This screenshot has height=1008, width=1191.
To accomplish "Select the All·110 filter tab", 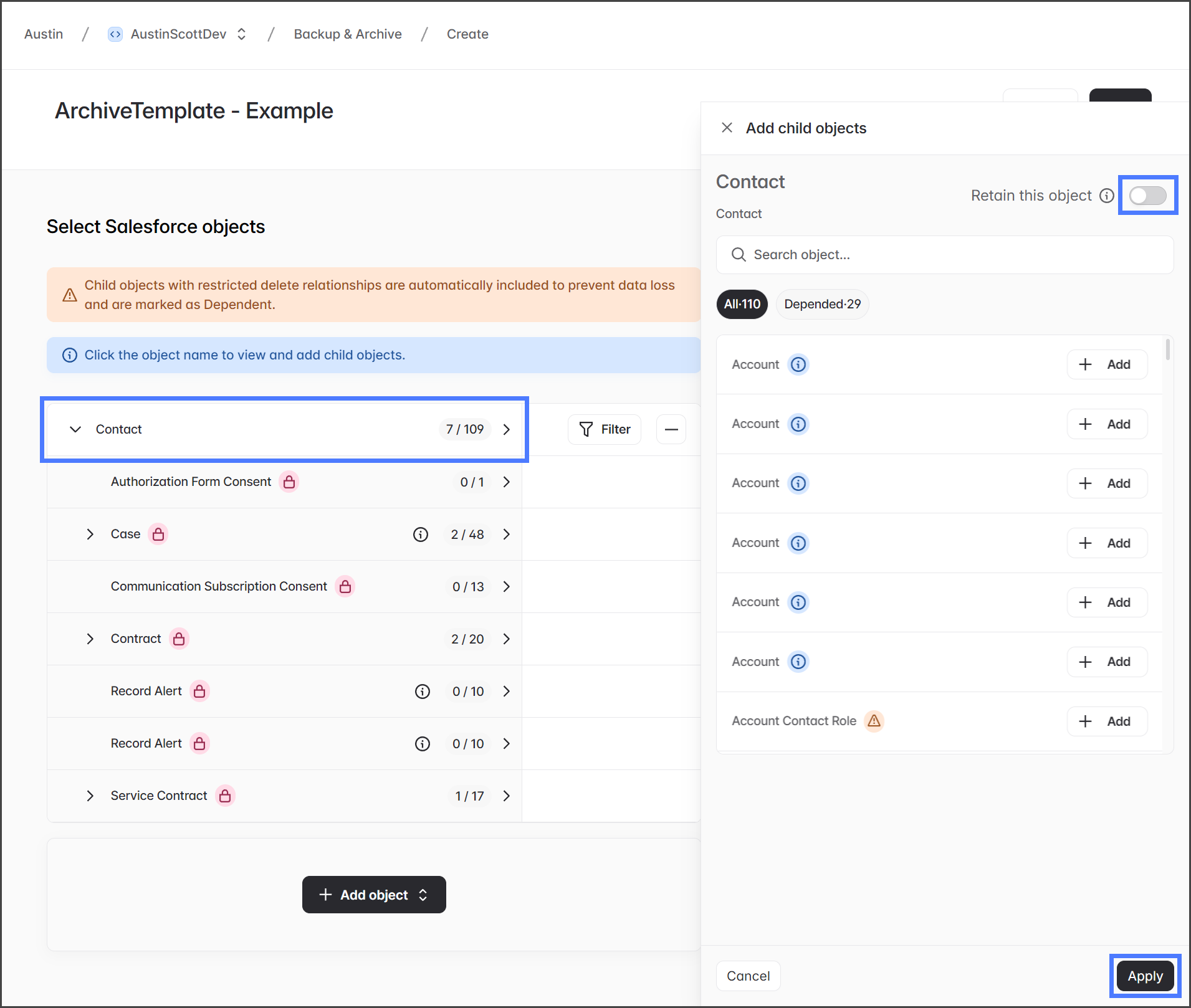I will click(742, 304).
